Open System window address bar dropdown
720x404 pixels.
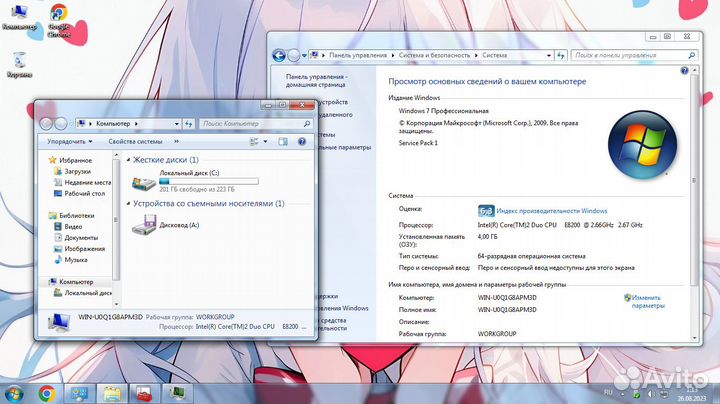coord(549,55)
